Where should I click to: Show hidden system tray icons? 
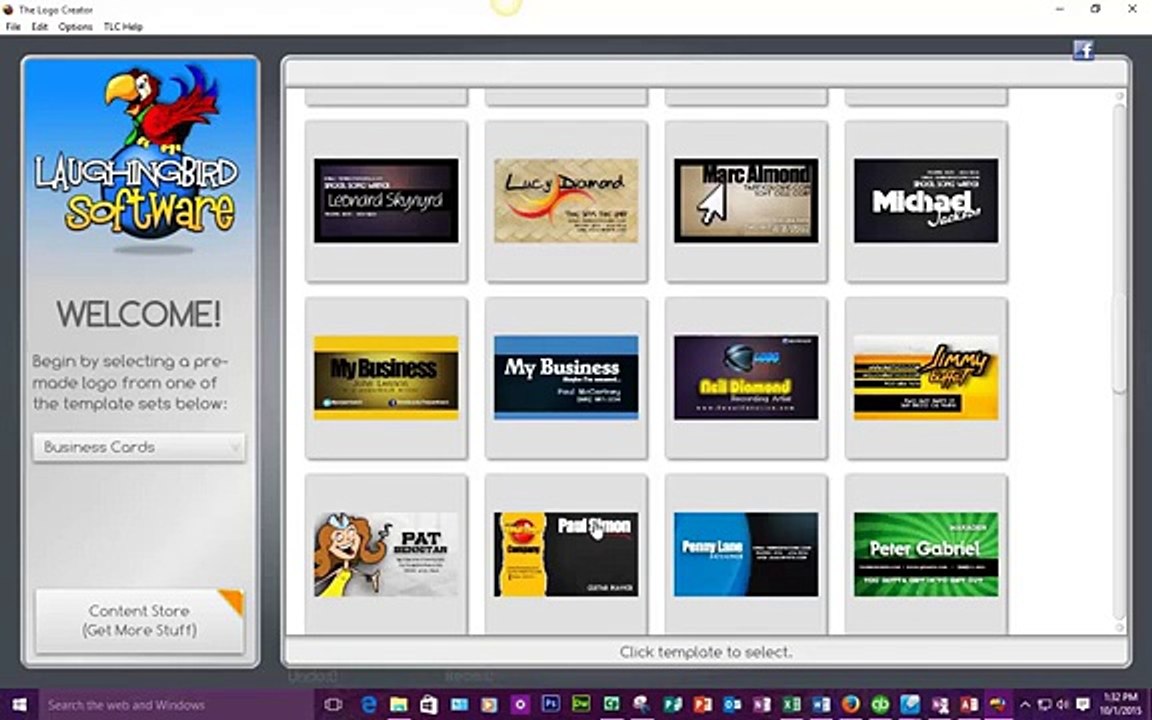pyautogui.click(x=1026, y=705)
